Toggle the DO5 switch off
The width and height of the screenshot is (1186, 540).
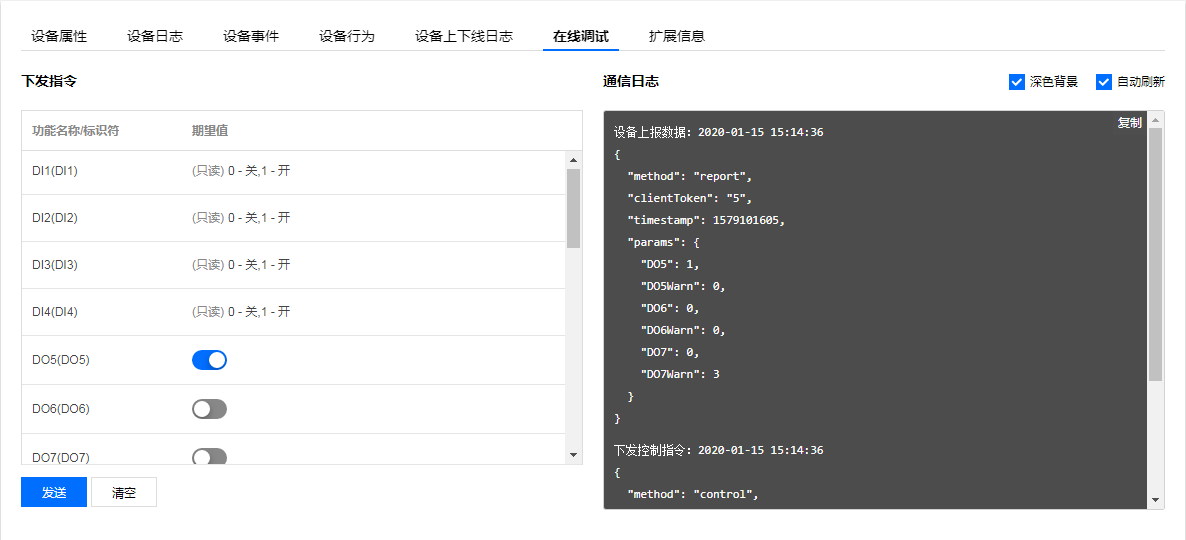(209, 360)
